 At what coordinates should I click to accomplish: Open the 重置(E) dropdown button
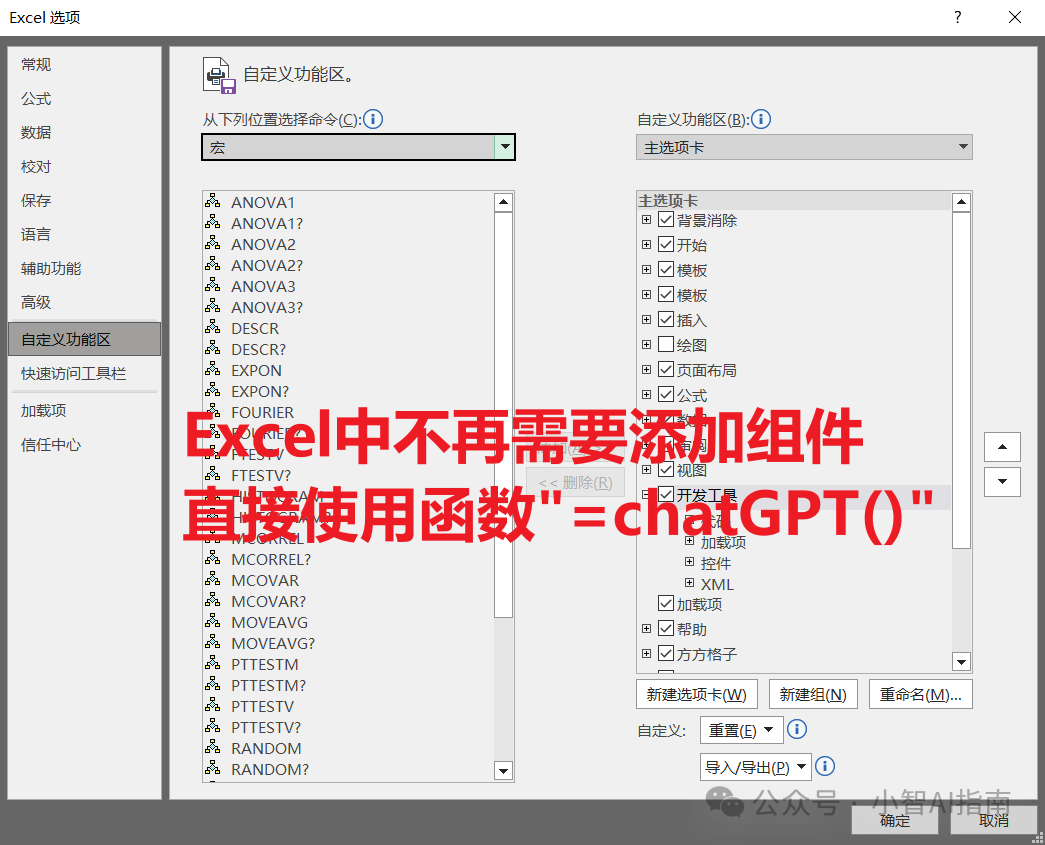click(741, 730)
